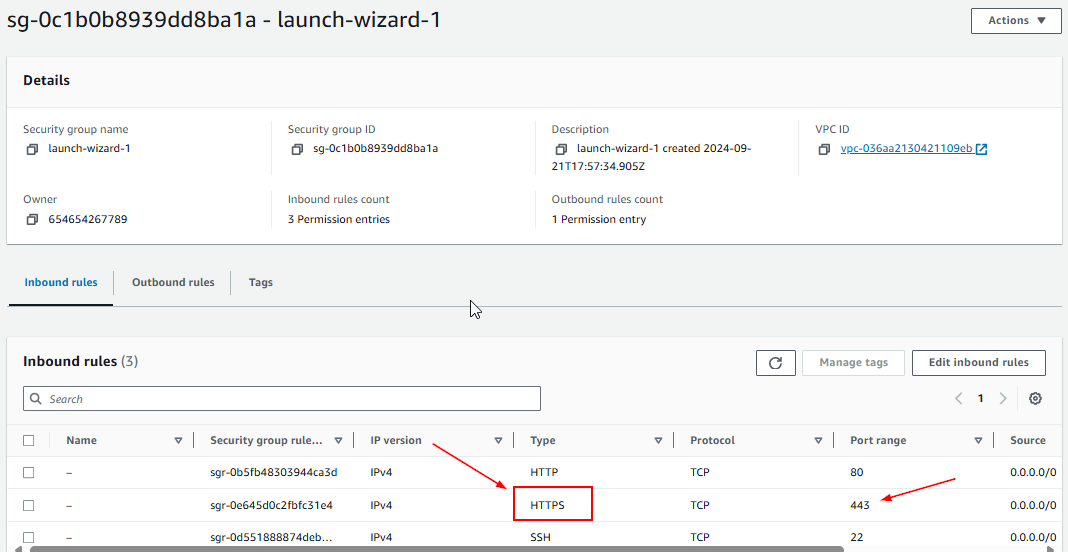
Task: Copy the owner account number
Action: tap(33, 219)
